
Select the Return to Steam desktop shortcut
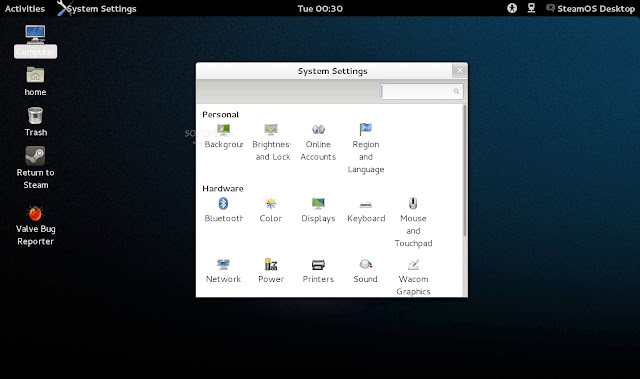click(x=36, y=168)
